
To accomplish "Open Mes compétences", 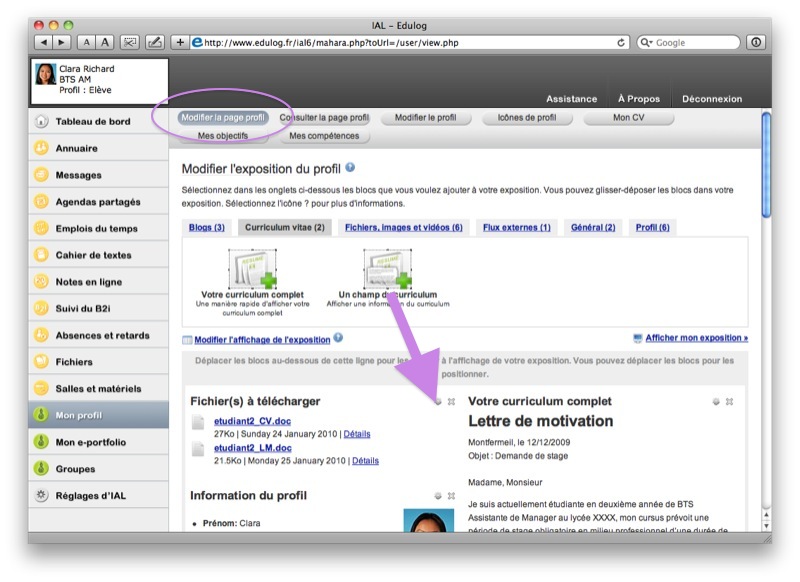I will point(322,135).
